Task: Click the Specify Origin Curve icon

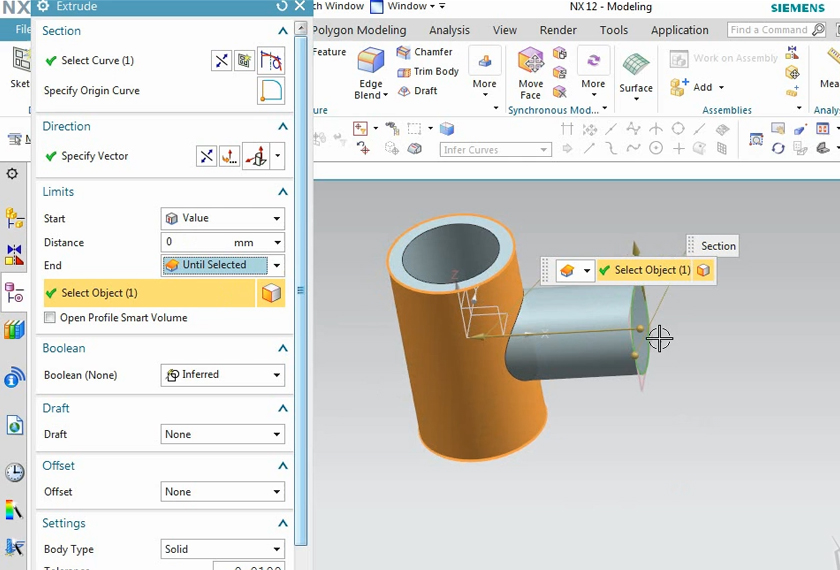Action: (271, 91)
